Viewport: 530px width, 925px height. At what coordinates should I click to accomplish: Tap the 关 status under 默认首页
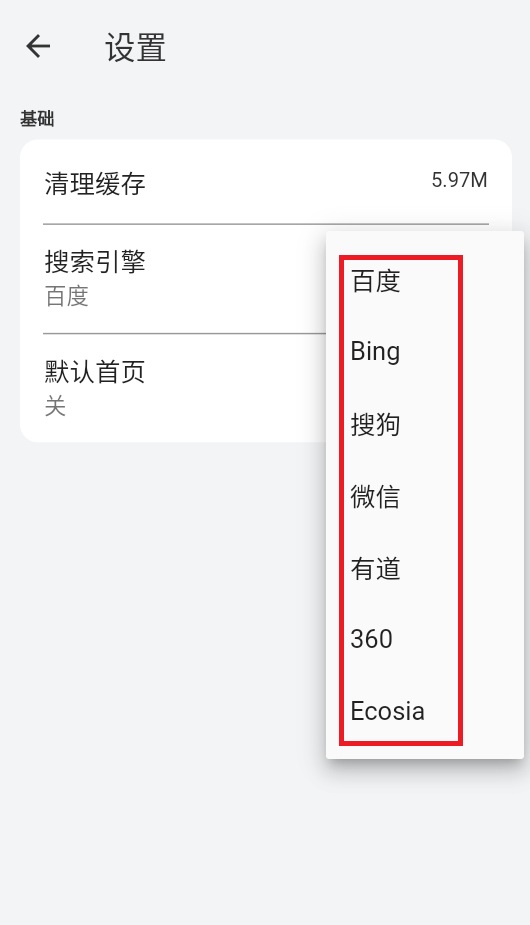point(55,406)
